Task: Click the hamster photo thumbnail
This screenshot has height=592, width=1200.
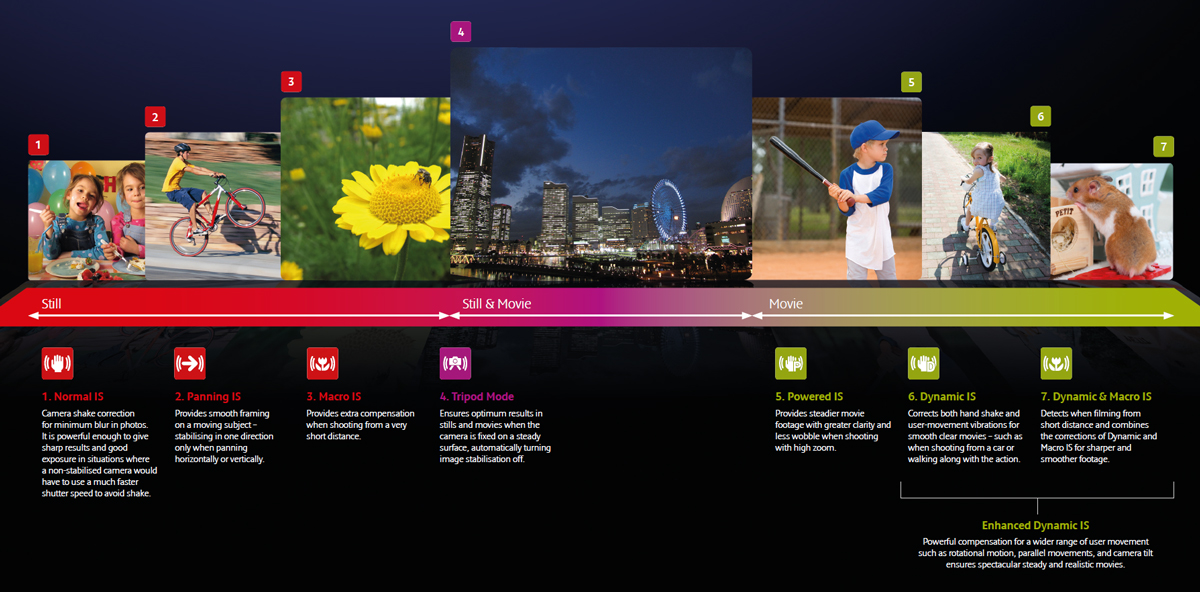Action: click(1111, 222)
